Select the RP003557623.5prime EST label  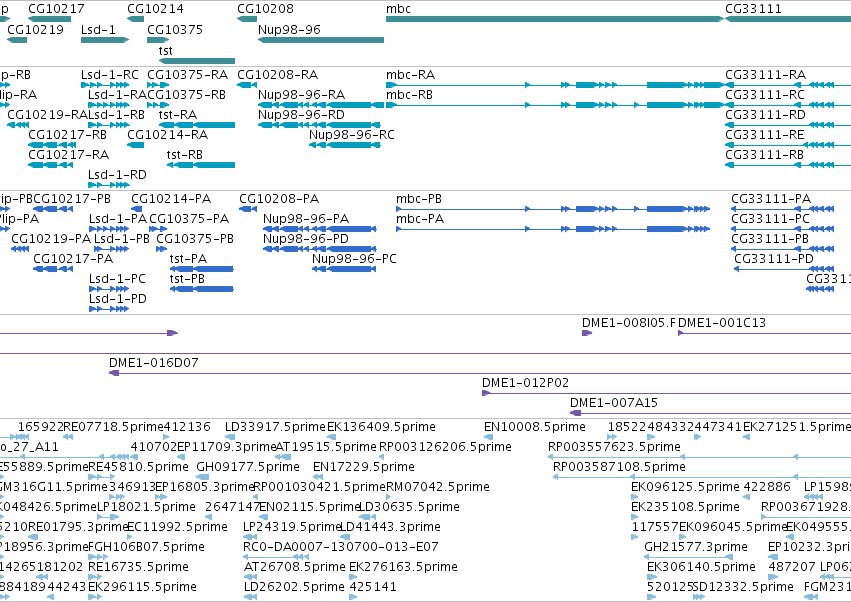click(x=614, y=447)
